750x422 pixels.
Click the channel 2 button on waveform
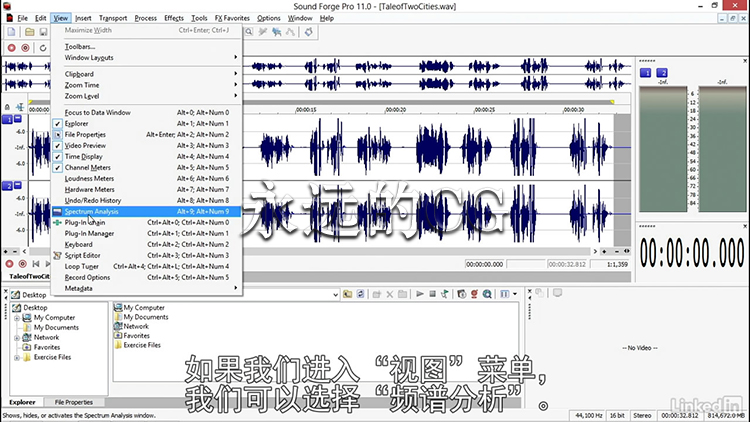(7, 186)
